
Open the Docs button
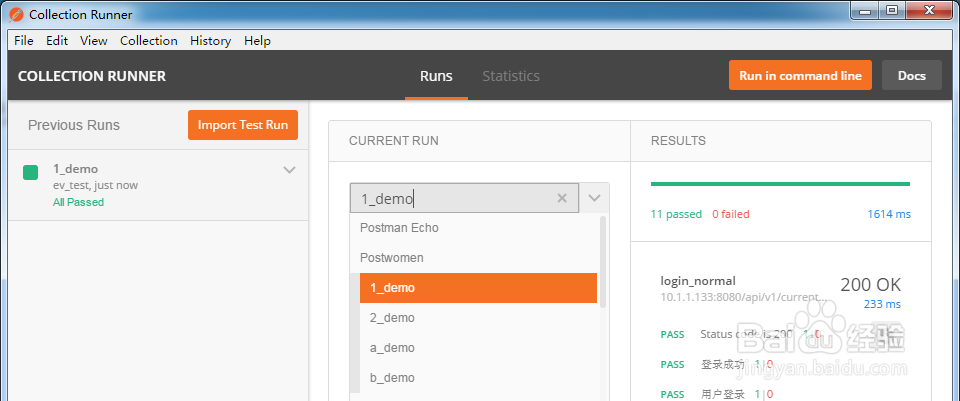912,75
